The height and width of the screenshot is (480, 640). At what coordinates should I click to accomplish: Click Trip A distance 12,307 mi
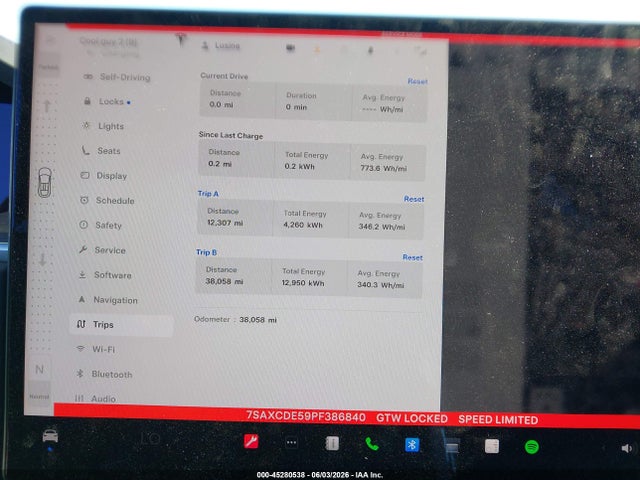pyautogui.click(x=225, y=223)
